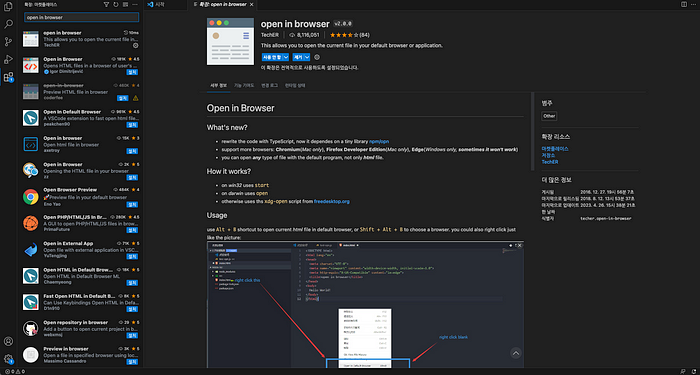Open editor more actions at top right

point(693,4)
